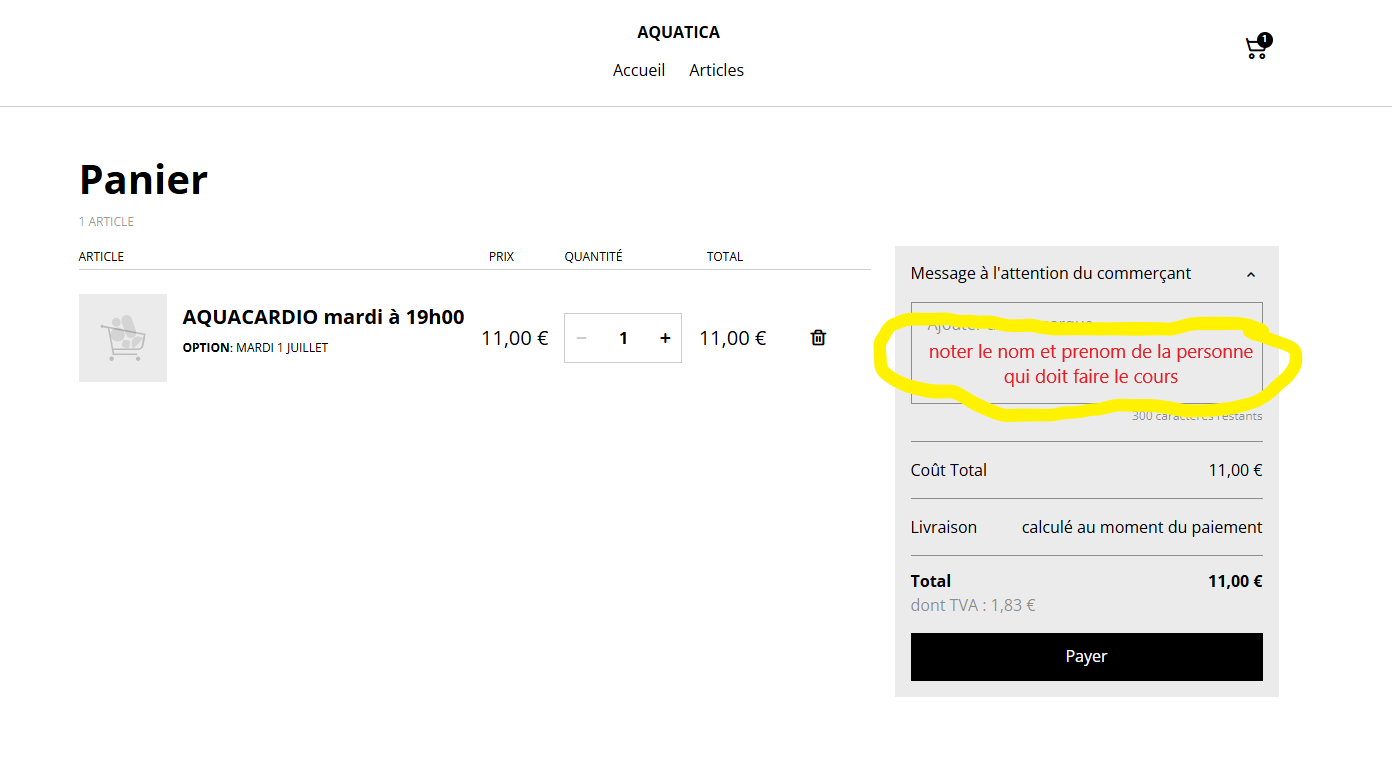The width and height of the screenshot is (1392, 759).
Task: Open AQUACARDIO mardi à 19h00 product link
Action: click(x=323, y=317)
